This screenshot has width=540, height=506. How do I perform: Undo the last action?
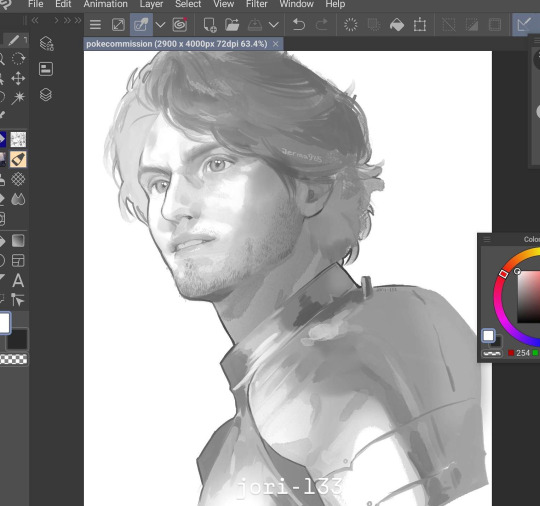[x=299, y=25]
